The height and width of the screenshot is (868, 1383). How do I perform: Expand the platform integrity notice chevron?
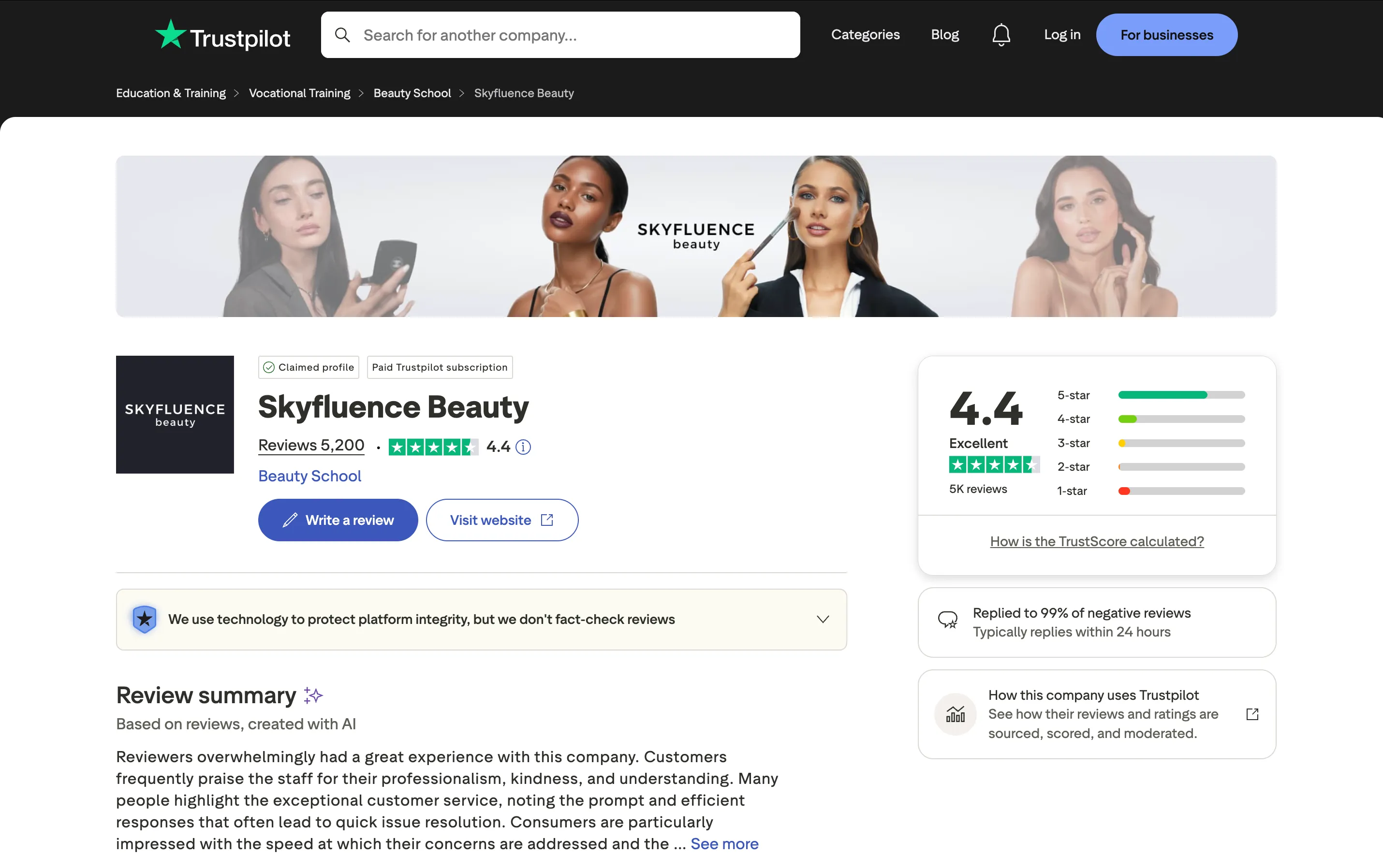click(823, 620)
